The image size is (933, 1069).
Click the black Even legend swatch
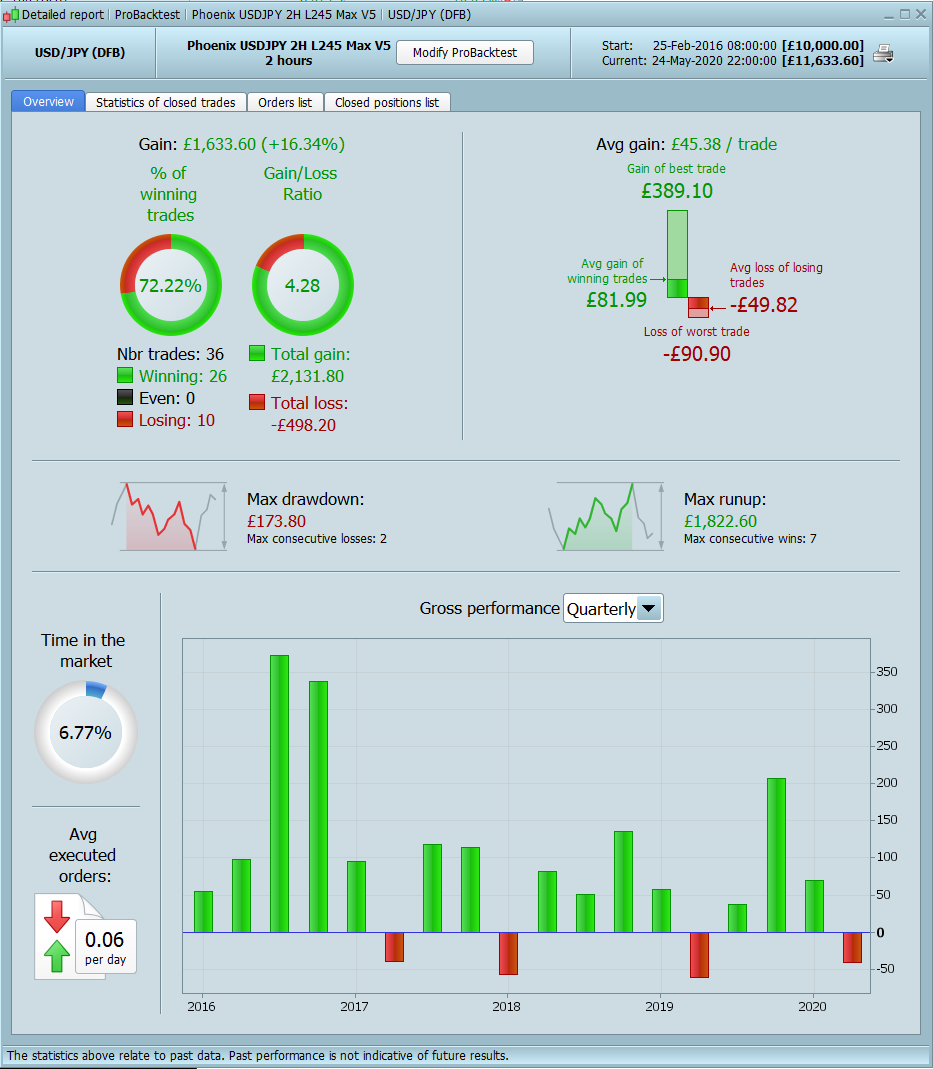[x=125, y=397]
